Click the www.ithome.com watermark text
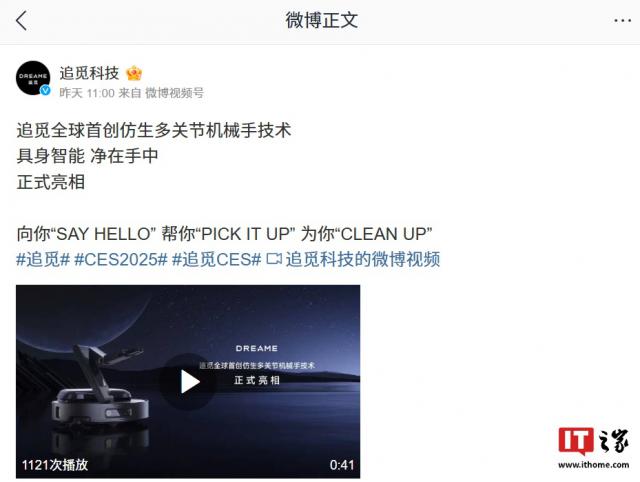This screenshot has height=482, width=640. pyautogui.click(x=593, y=465)
